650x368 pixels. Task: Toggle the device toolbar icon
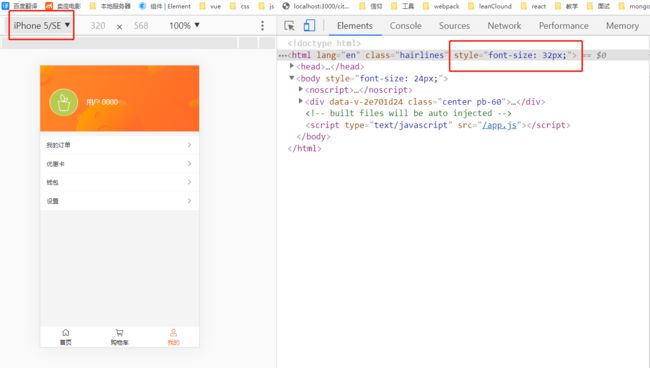tap(309, 25)
